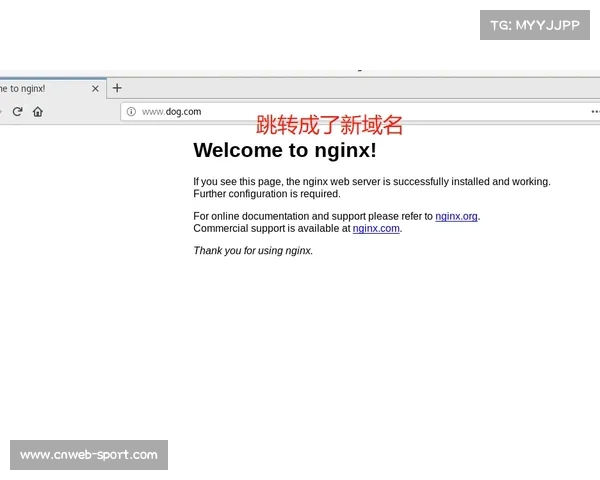Click the Welcome to nginx! page heading
Viewport: 600px width, 480px height.
coord(284,151)
